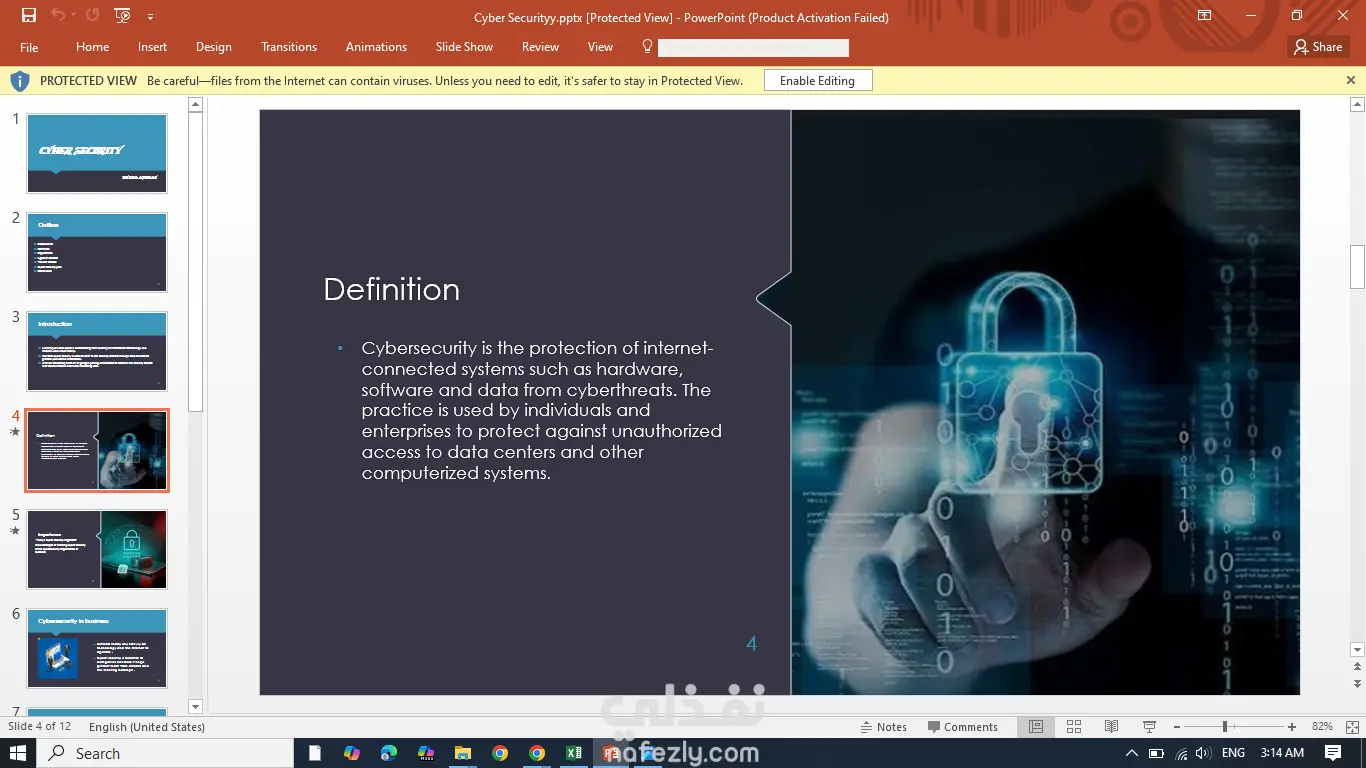The image size is (1366, 768).
Task: Go to the Transitions ribbon tab
Action: [x=289, y=47]
